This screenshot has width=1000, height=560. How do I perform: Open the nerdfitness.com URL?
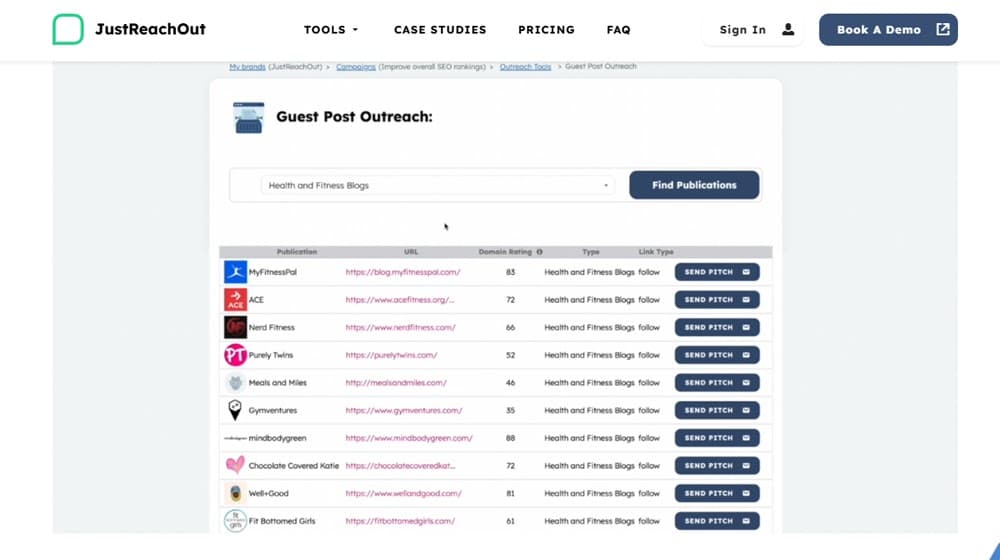pyautogui.click(x=401, y=327)
